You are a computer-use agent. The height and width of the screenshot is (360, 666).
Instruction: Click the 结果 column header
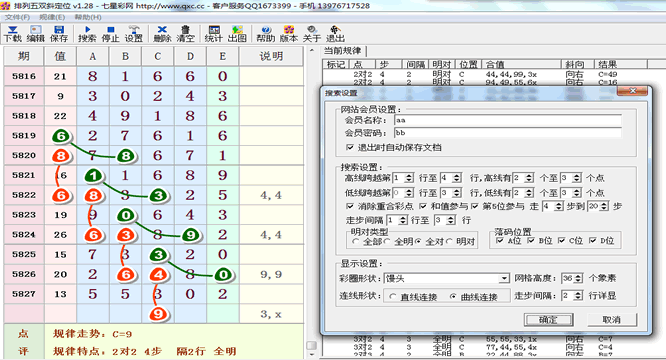coord(620,64)
